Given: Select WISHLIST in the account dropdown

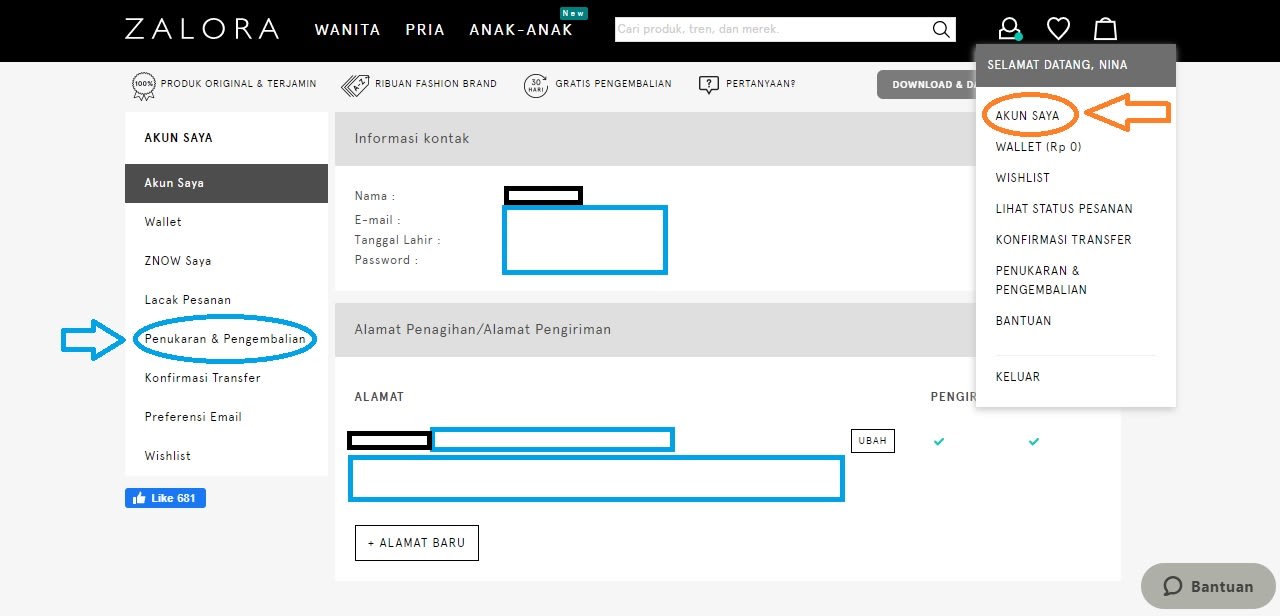Looking at the screenshot, I should pos(1021,178).
